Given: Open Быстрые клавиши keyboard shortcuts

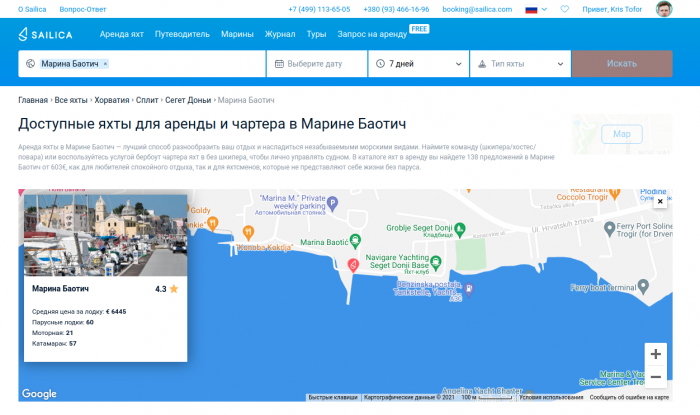Looking at the screenshot, I should 333,397.
